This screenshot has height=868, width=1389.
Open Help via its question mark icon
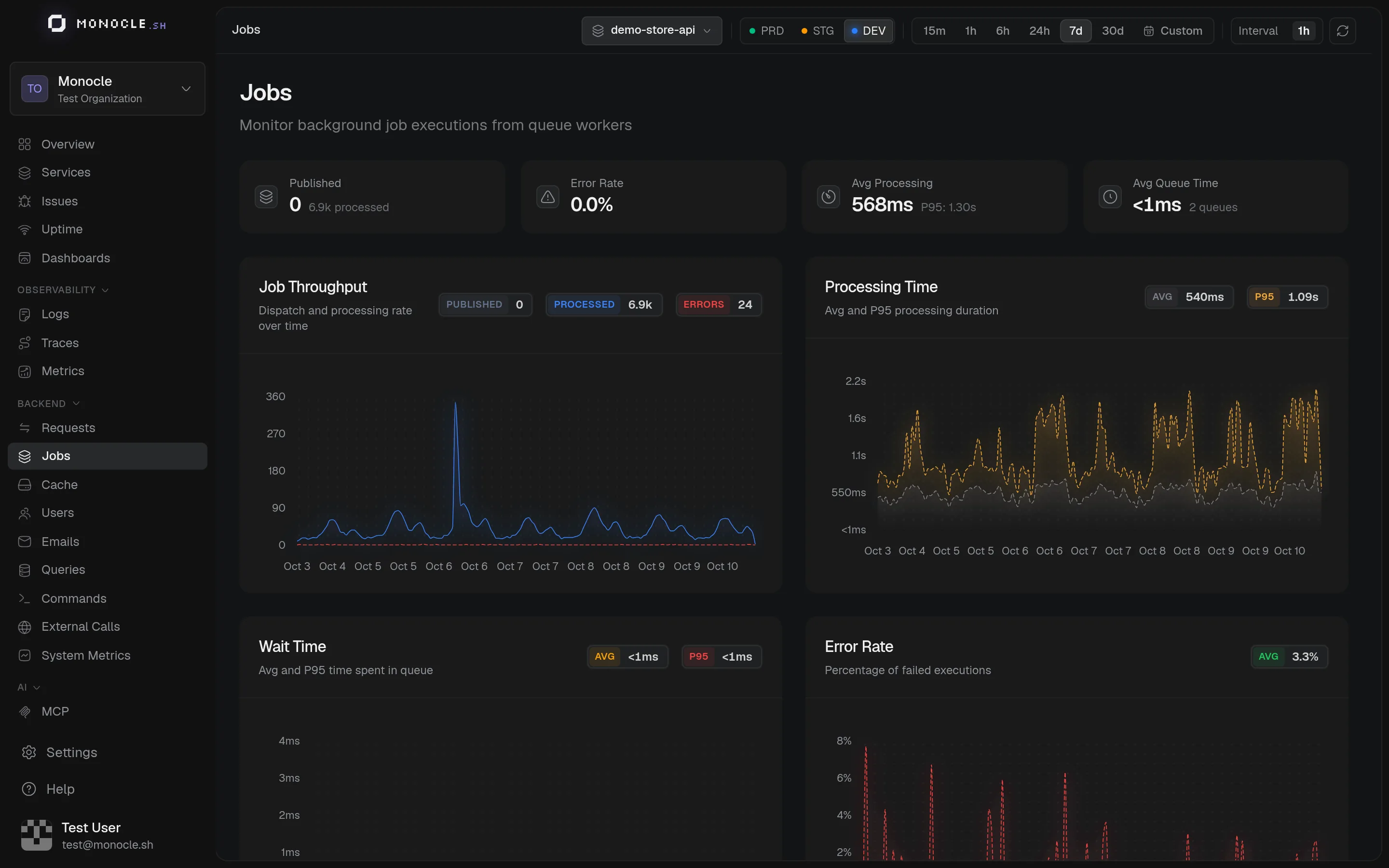click(29, 789)
